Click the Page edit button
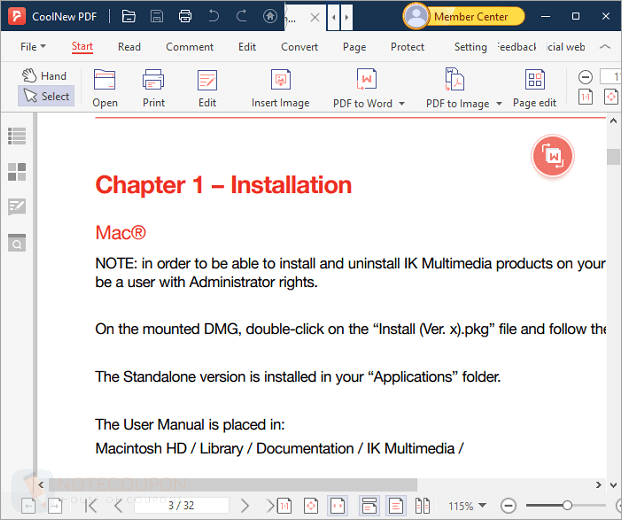The height and width of the screenshot is (520, 622). [x=534, y=88]
